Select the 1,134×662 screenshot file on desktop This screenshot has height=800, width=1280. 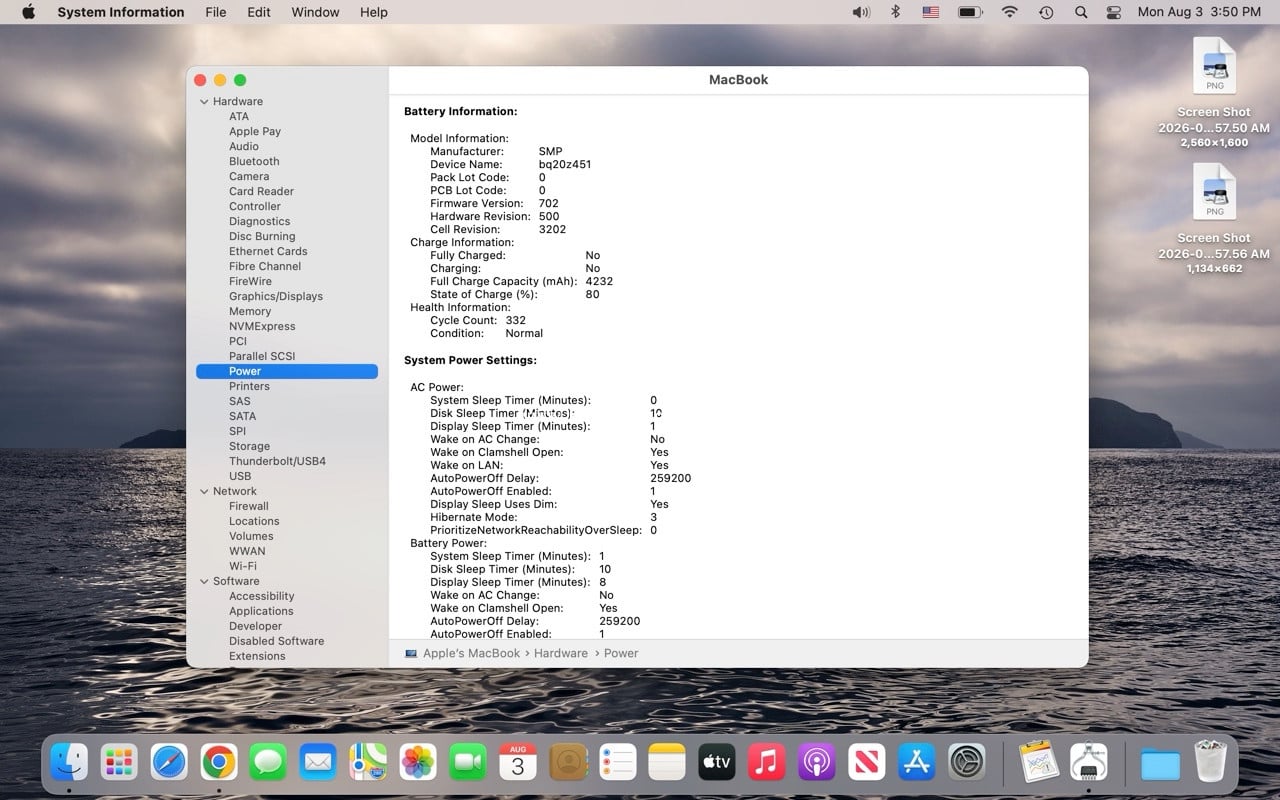[1214, 218]
